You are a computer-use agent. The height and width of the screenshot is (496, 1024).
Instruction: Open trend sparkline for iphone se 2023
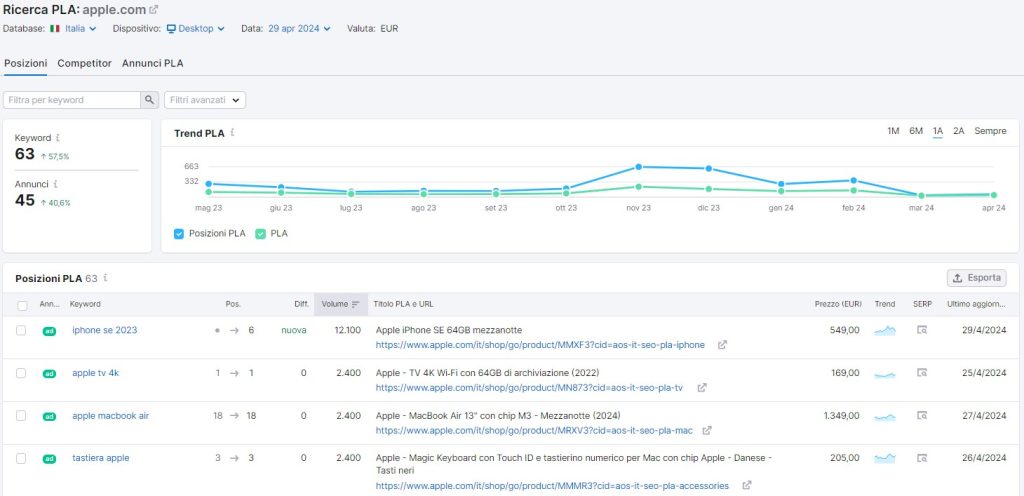[885, 331]
